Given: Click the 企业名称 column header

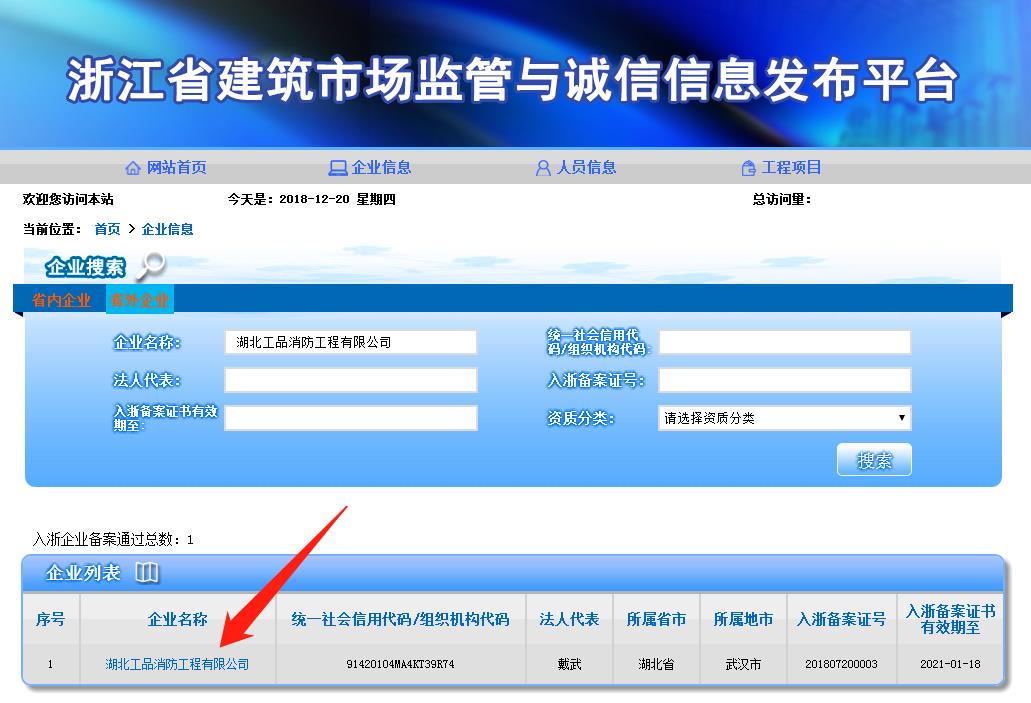Looking at the screenshot, I should pyautogui.click(x=178, y=619).
